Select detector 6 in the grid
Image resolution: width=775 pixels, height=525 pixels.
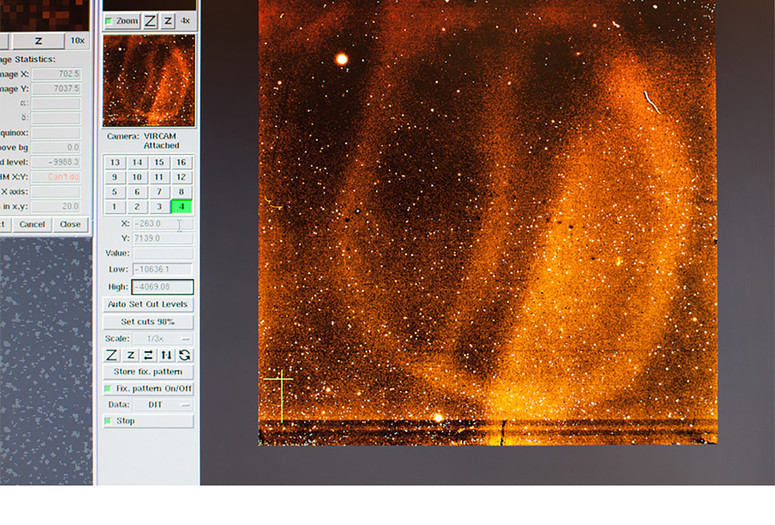coord(137,192)
